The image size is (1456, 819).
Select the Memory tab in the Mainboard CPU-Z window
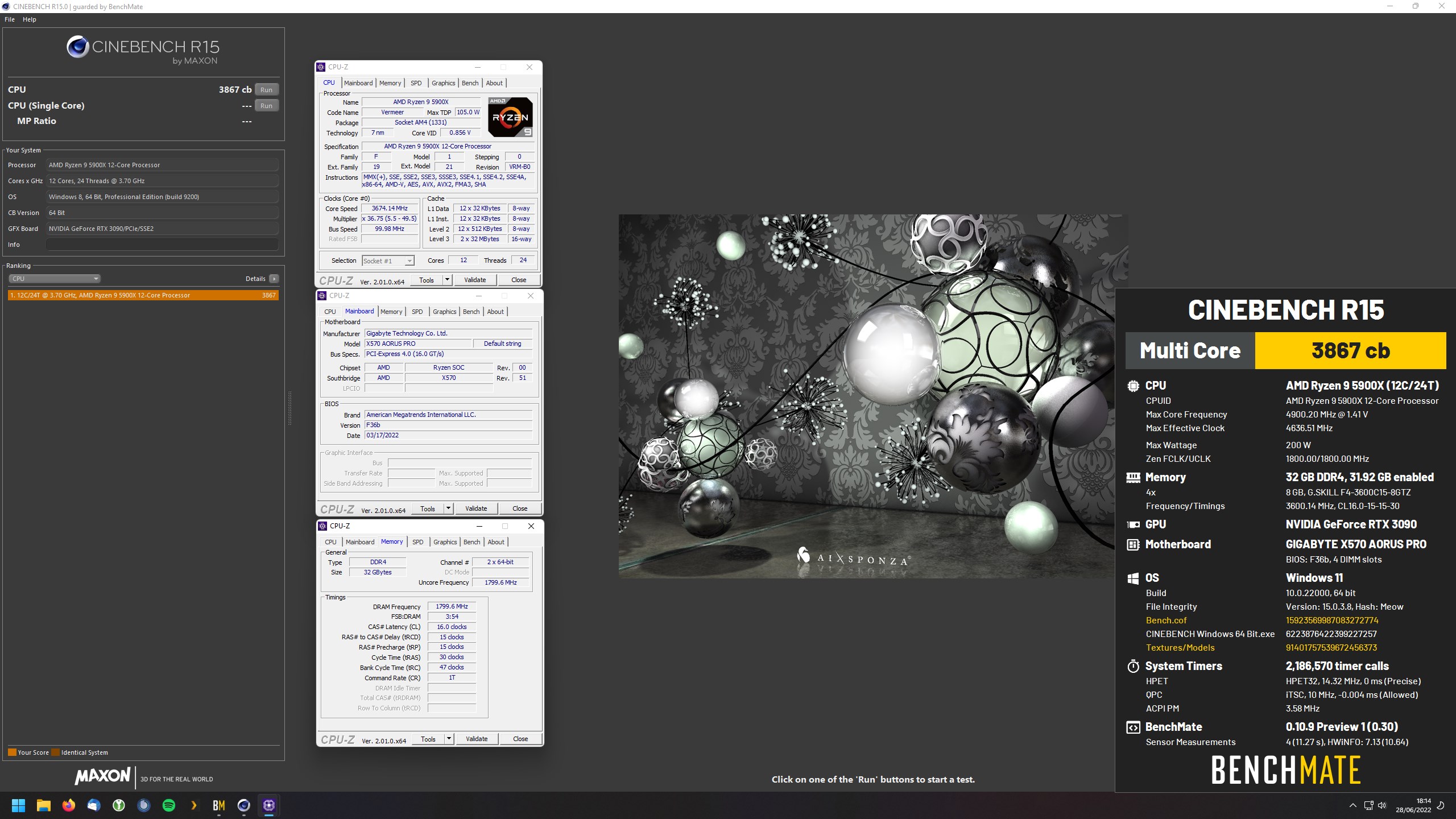(x=391, y=312)
